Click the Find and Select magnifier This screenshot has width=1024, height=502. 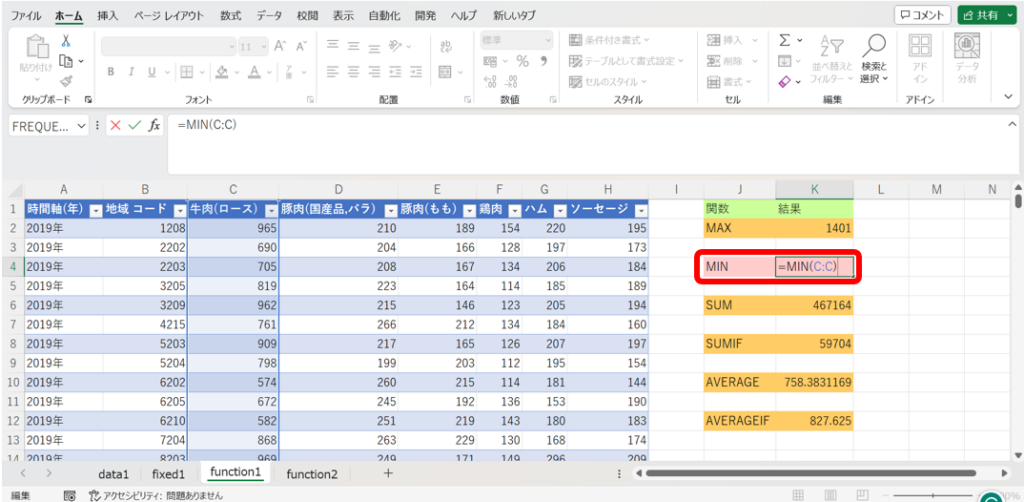click(x=874, y=57)
